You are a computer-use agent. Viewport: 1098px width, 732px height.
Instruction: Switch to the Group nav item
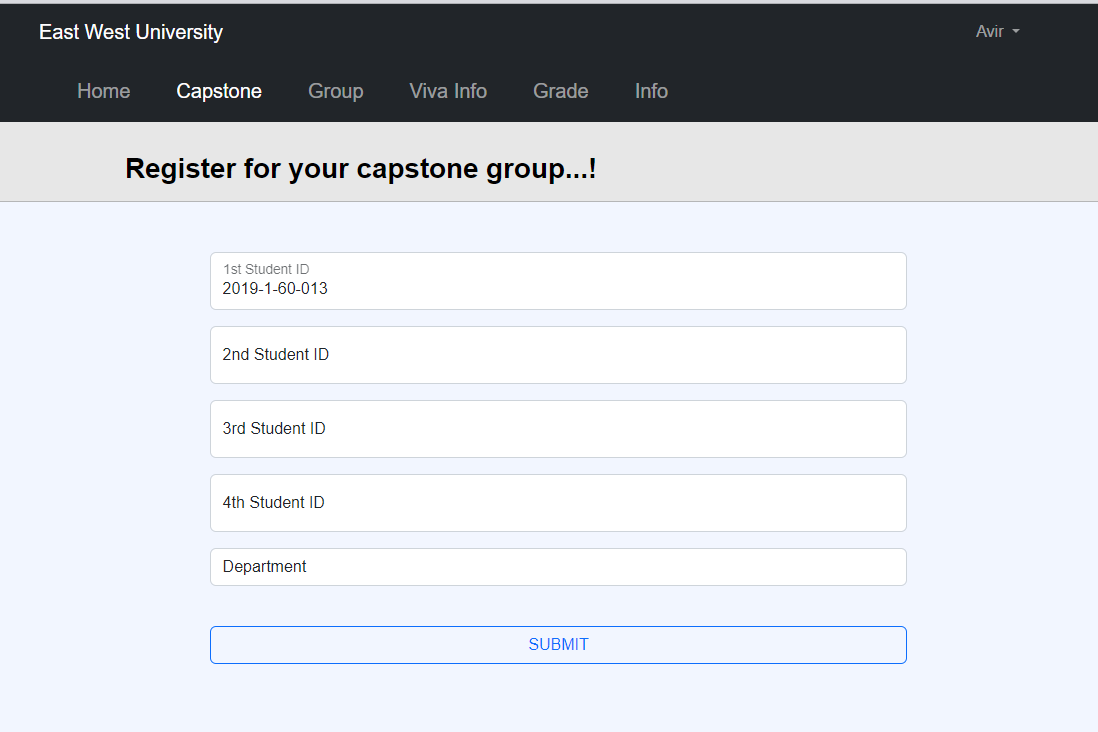pyautogui.click(x=335, y=91)
